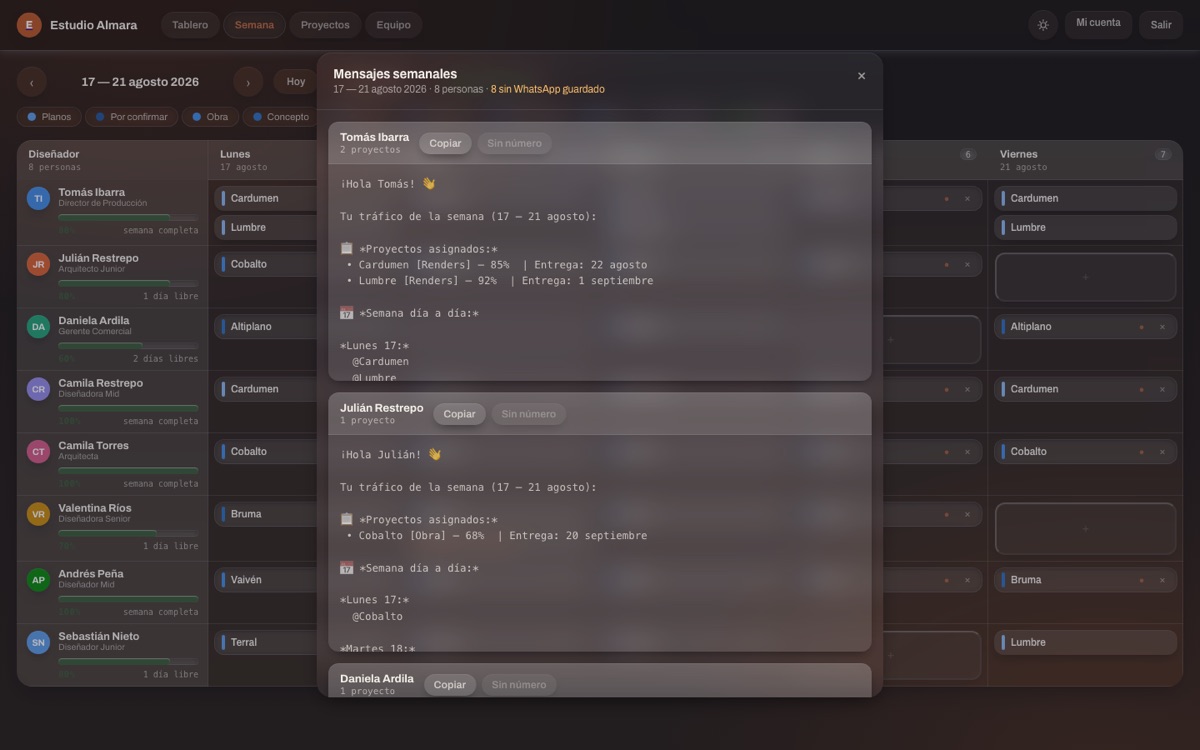Viewport: 1200px width, 750px height.
Task: Click Daniela Ardila's workload progress bar
Action: 128,344
